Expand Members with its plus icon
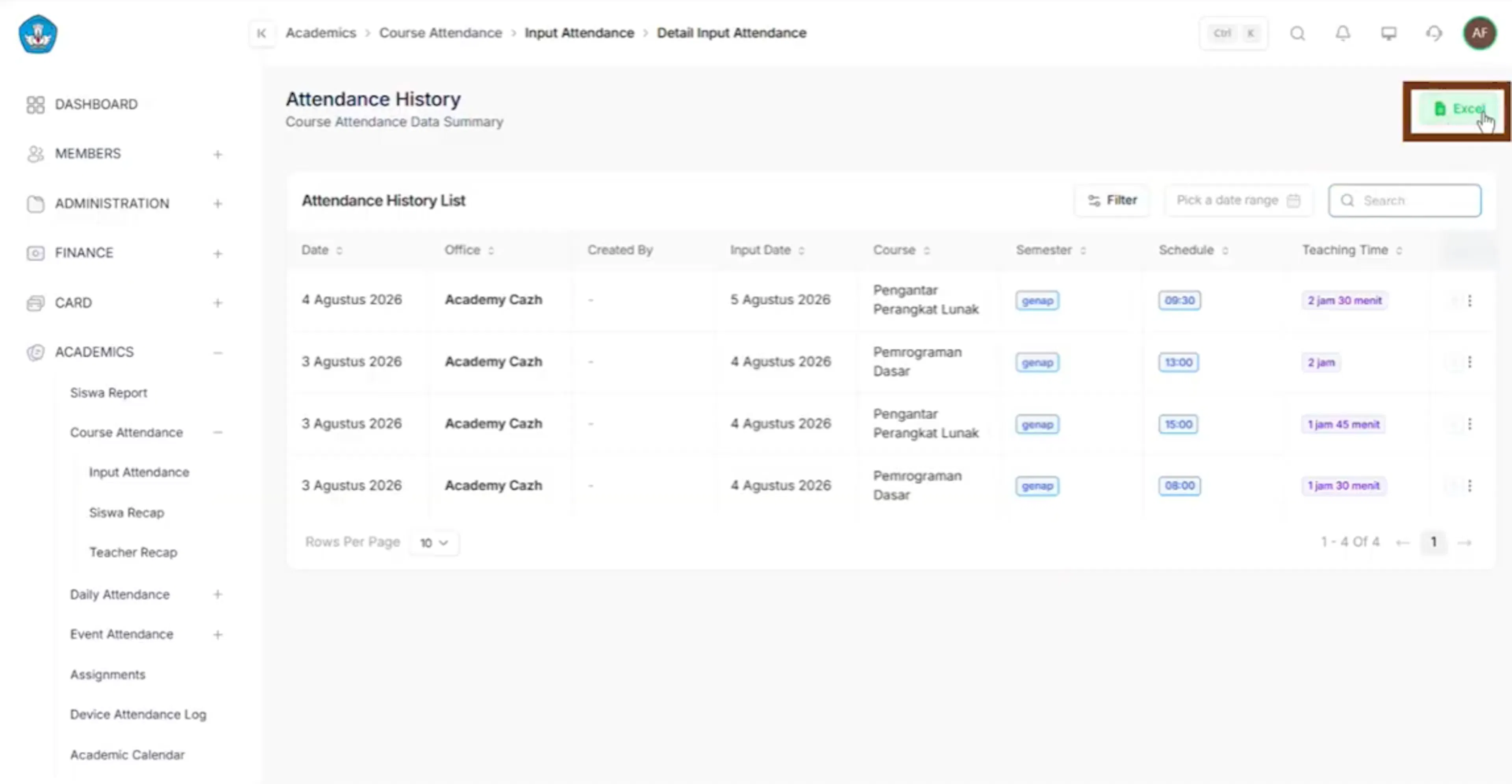The height and width of the screenshot is (784, 1512). 218,154
